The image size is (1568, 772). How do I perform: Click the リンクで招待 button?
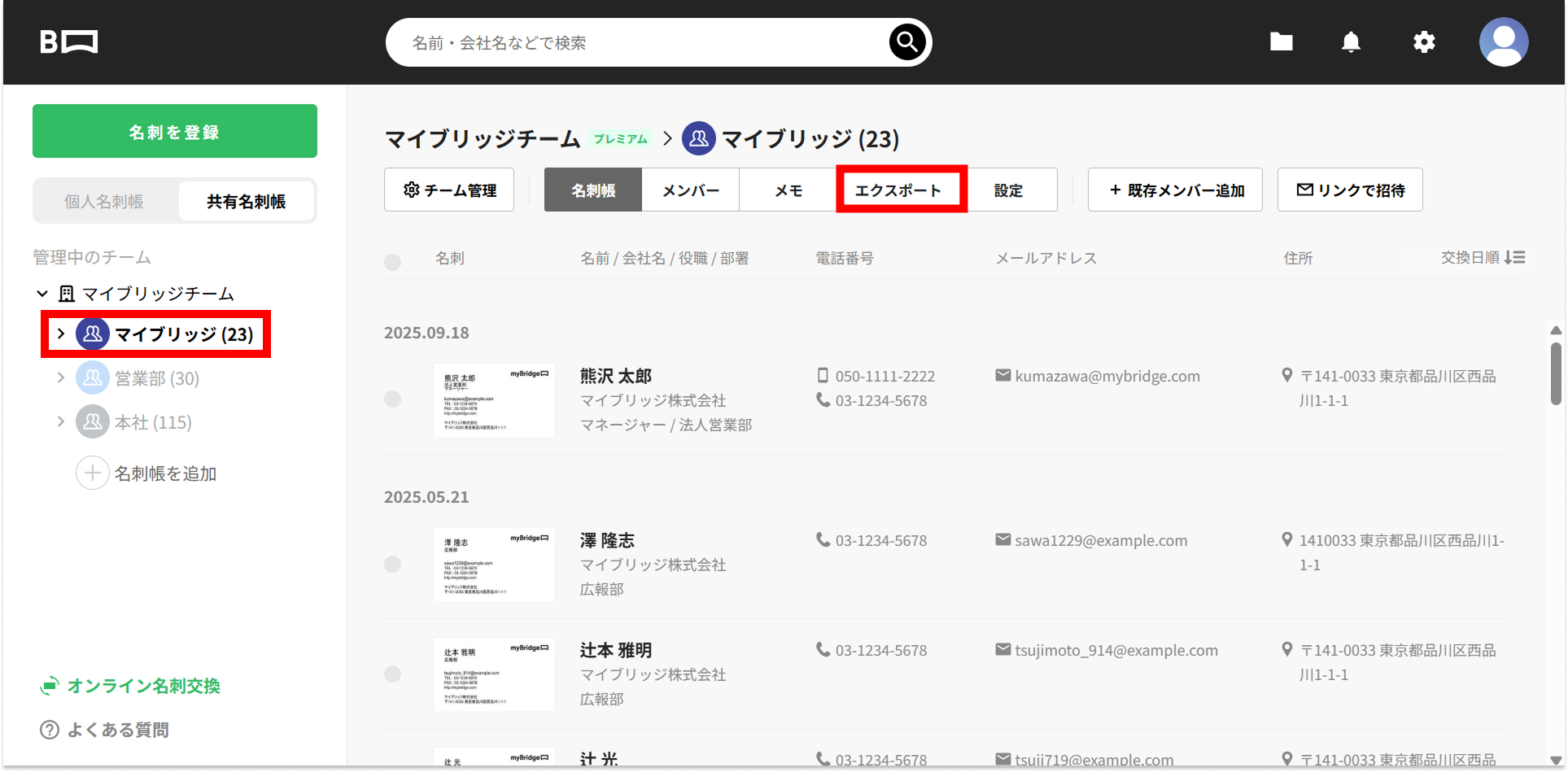click(1350, 190)
